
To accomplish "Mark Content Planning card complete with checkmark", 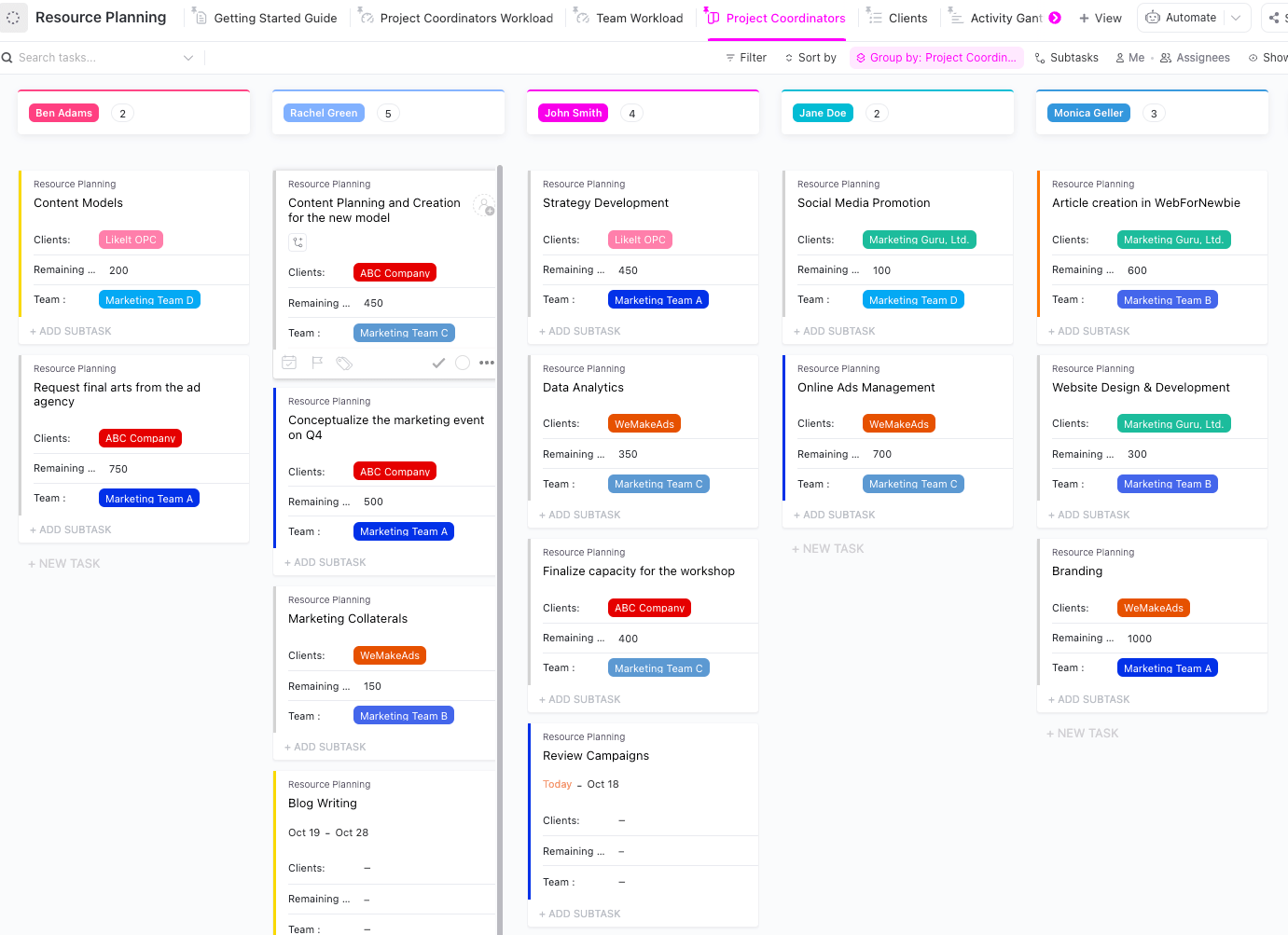I will [x=438, y=363].
